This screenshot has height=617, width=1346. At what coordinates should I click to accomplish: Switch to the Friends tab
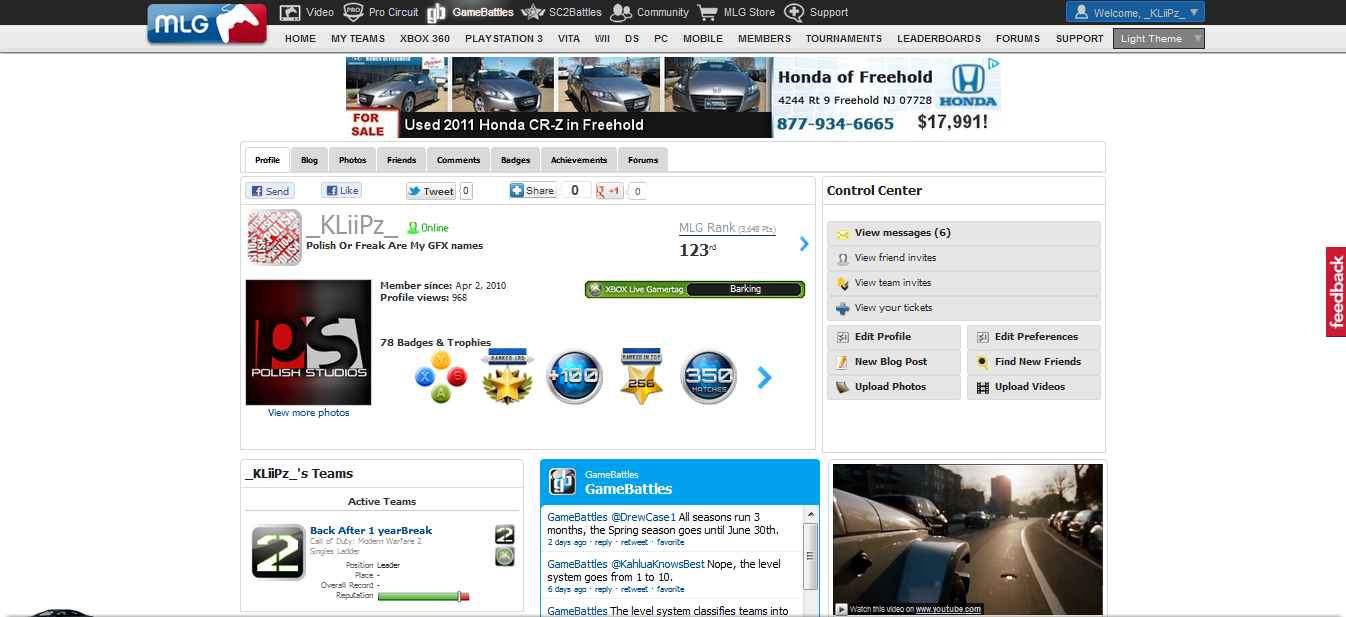[401, 160]
